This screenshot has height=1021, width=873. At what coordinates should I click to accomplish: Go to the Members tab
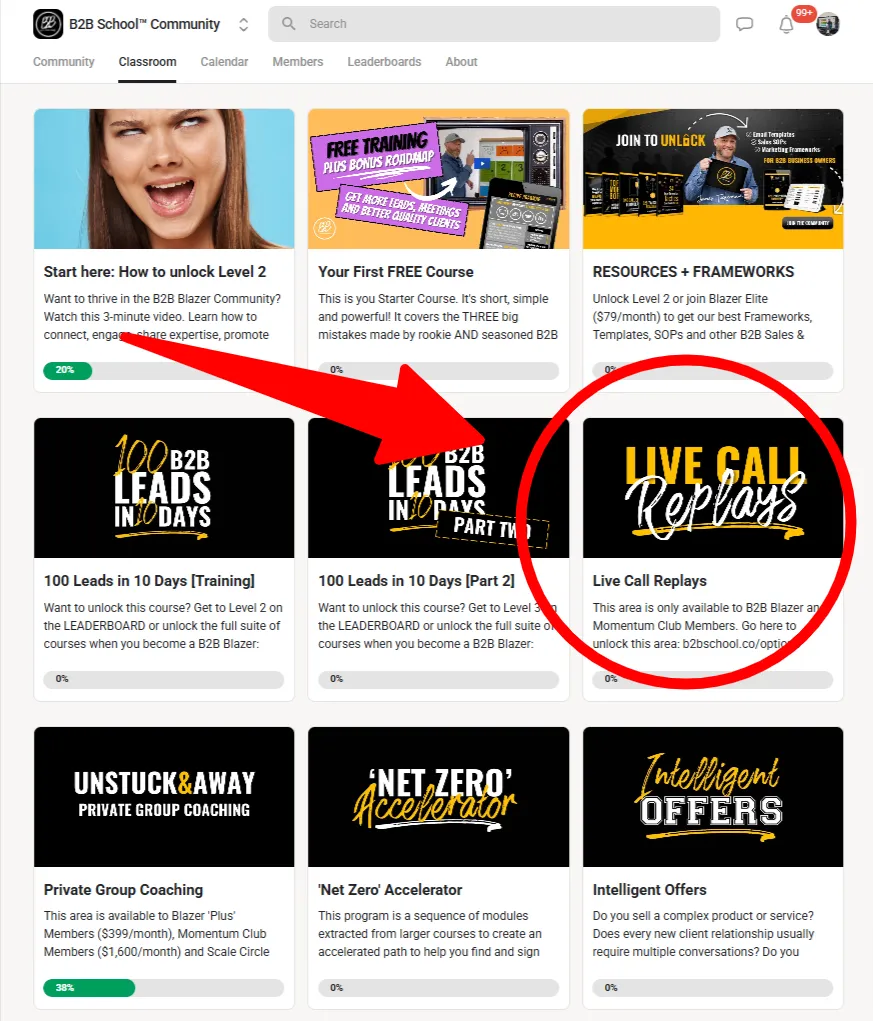point(298,62)
